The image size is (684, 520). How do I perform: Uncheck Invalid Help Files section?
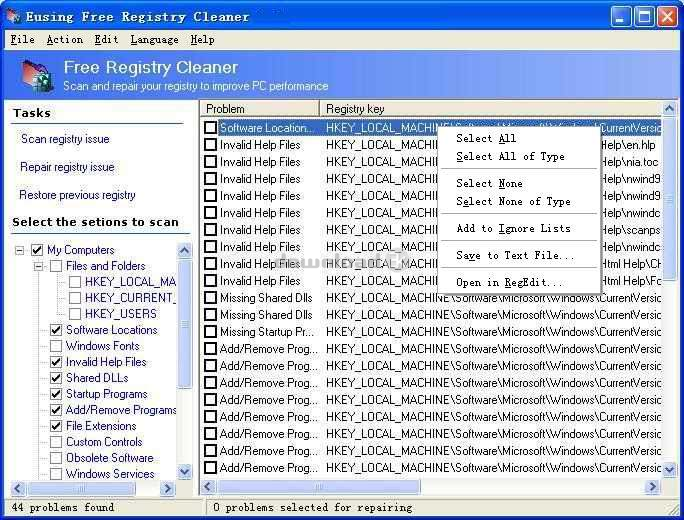click(56, 362)
